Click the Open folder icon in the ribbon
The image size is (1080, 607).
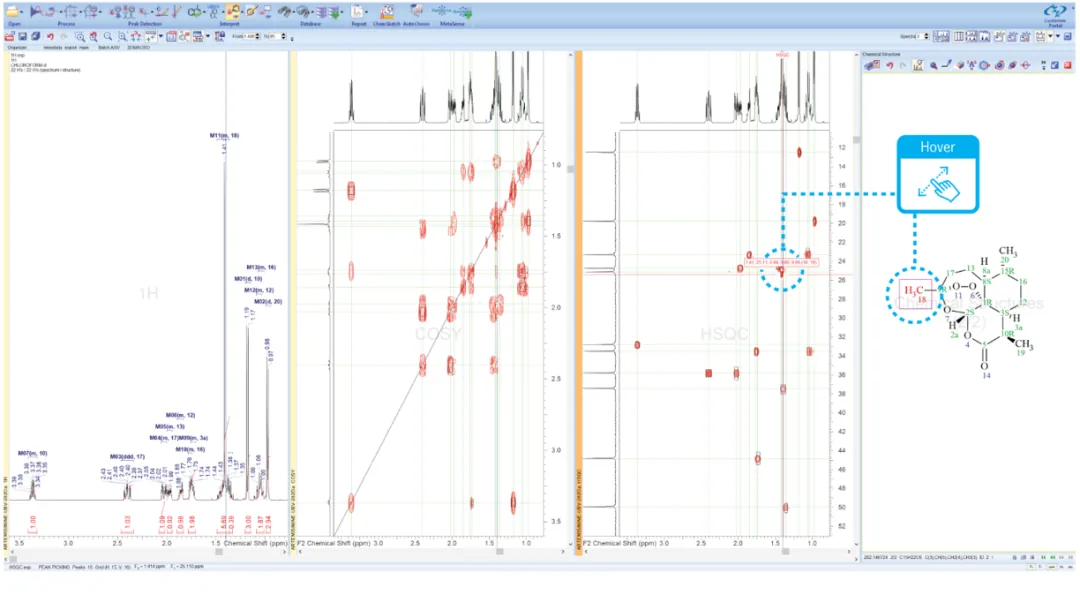click(12, 12)
